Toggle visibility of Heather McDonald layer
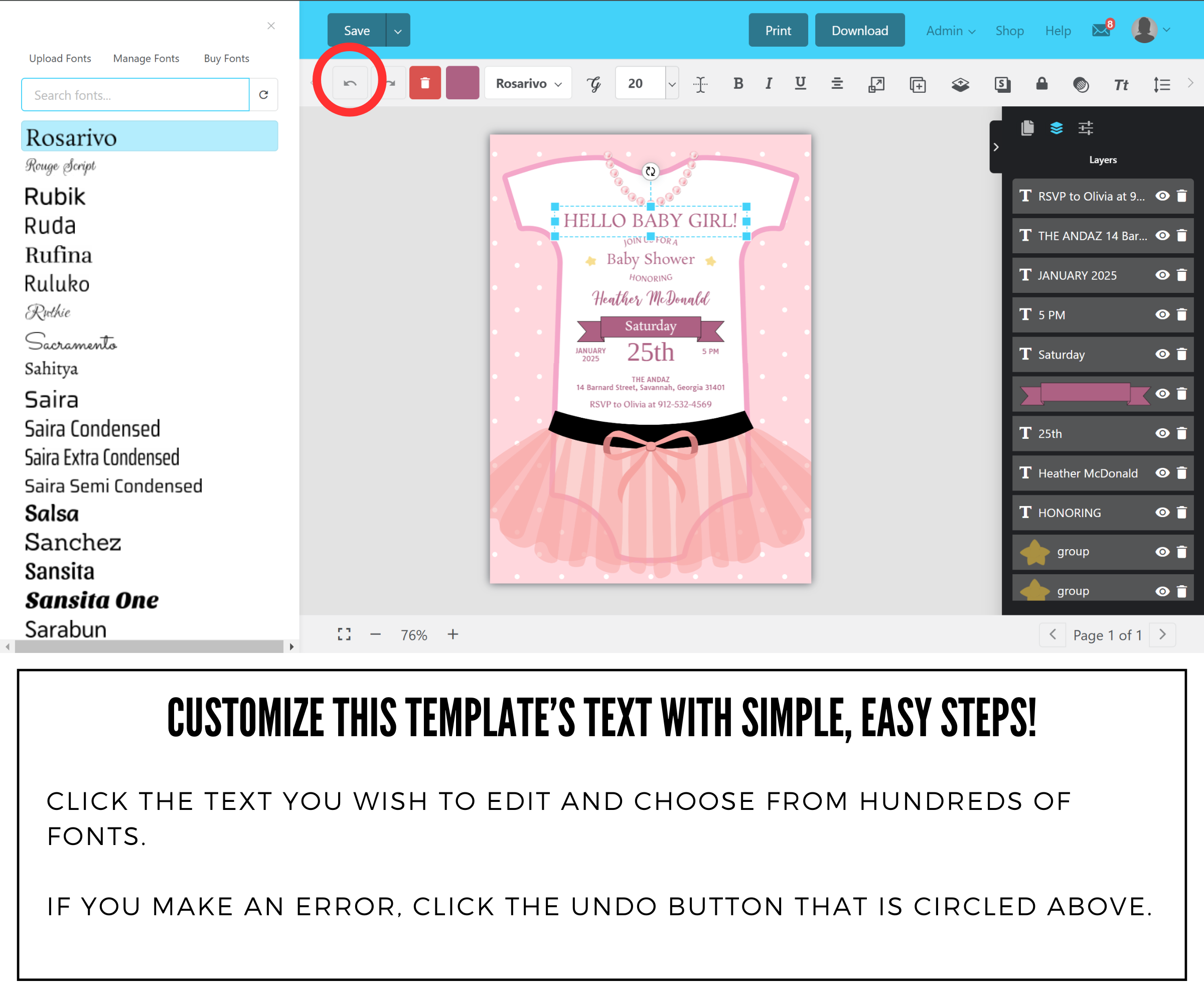This screenshot has width=1204, height=1003. tap(1162, 473)
